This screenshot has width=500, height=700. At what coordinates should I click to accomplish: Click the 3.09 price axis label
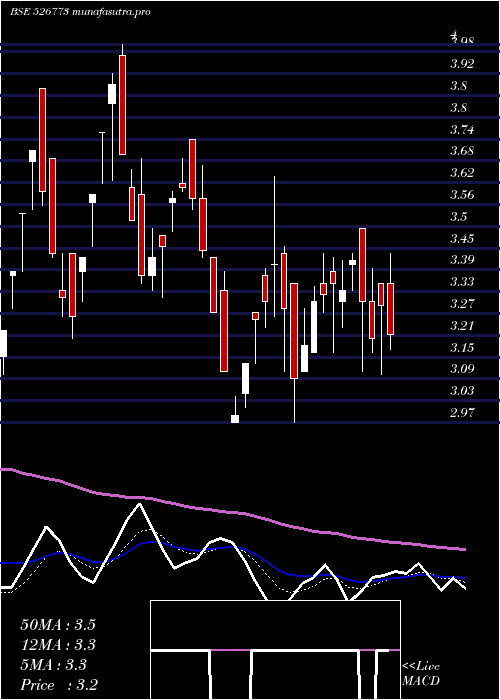point(462,369)
